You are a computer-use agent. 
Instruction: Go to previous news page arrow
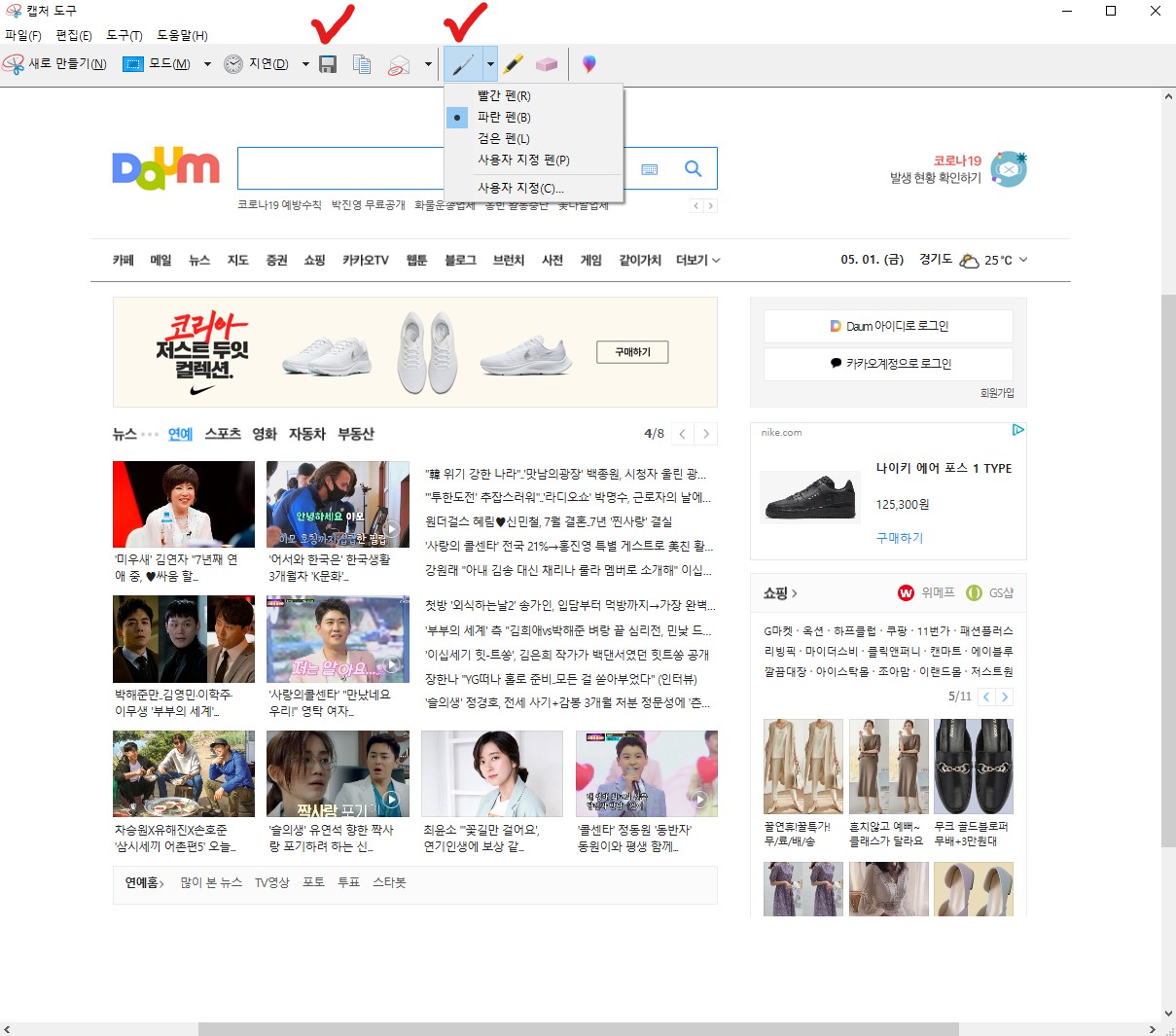(x=683, y=434)
